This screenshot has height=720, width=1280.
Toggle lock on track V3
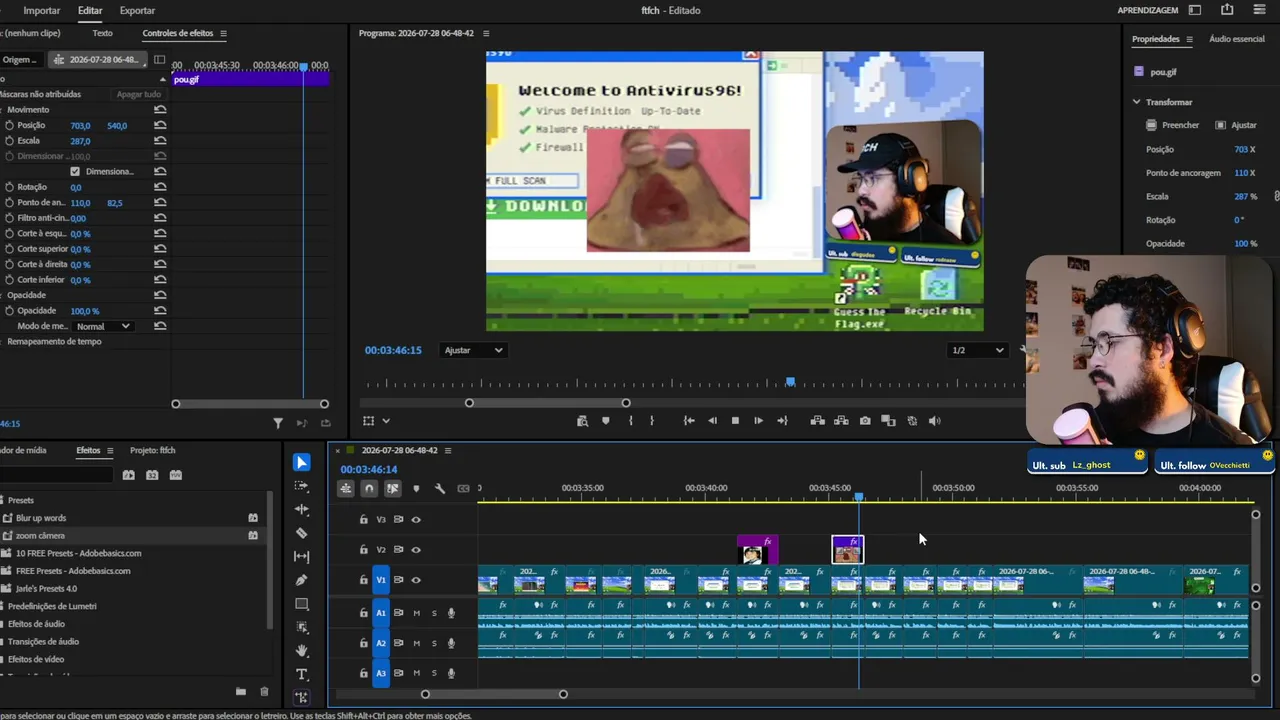tap(364, 520)
